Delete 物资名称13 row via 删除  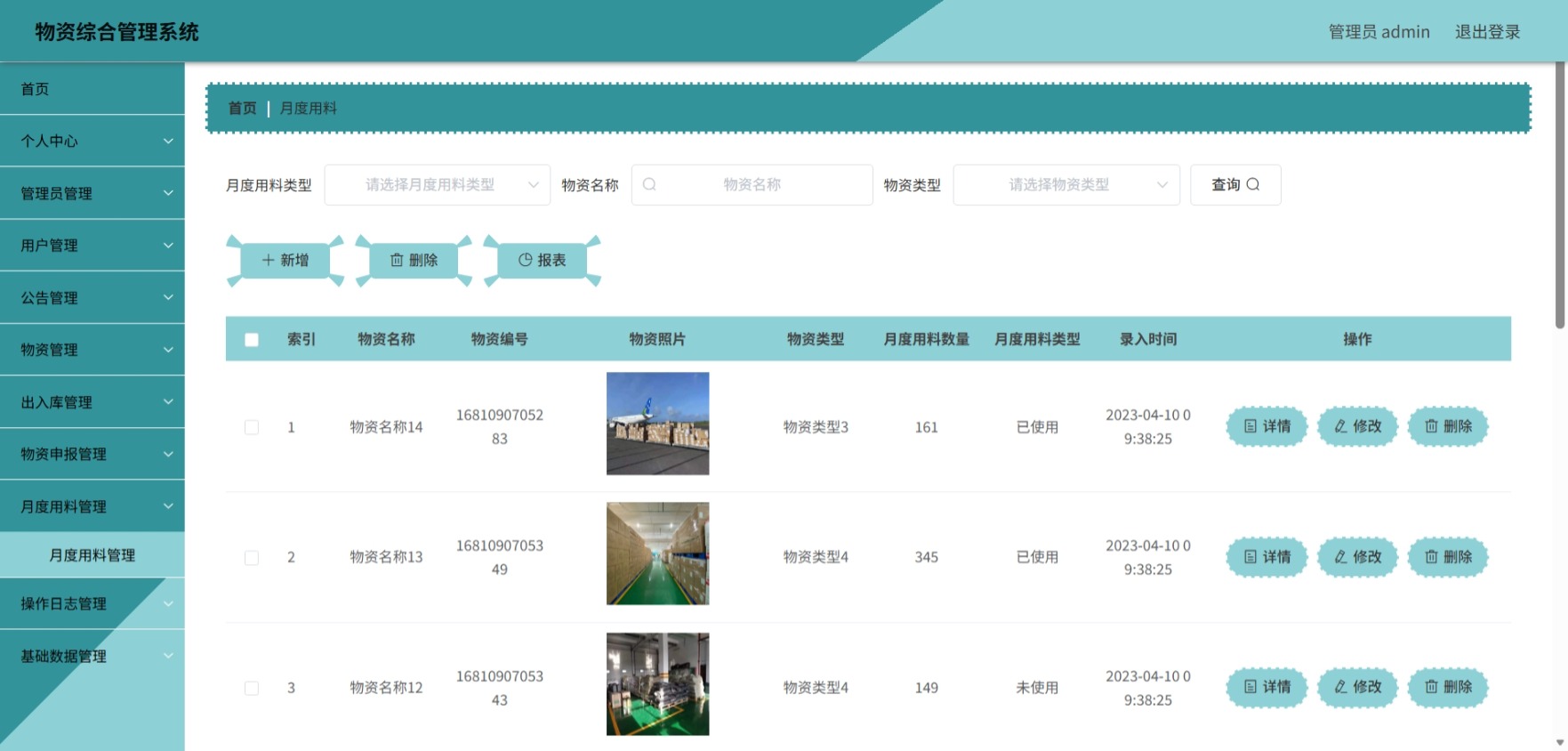click(x=1448, y=557)
